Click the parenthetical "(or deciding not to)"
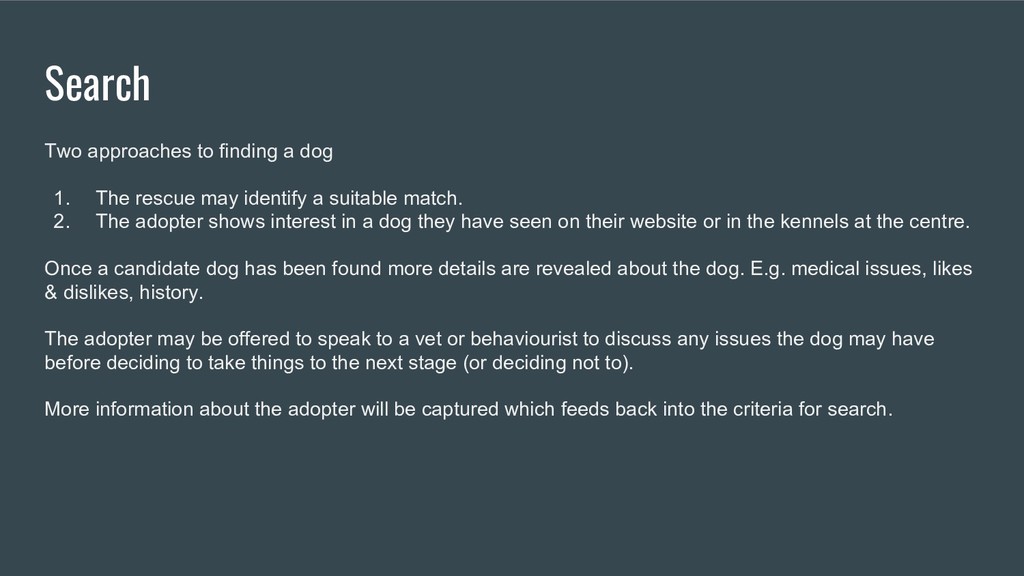The width and height of the screenshot is (1024, 576). (548, 363)
